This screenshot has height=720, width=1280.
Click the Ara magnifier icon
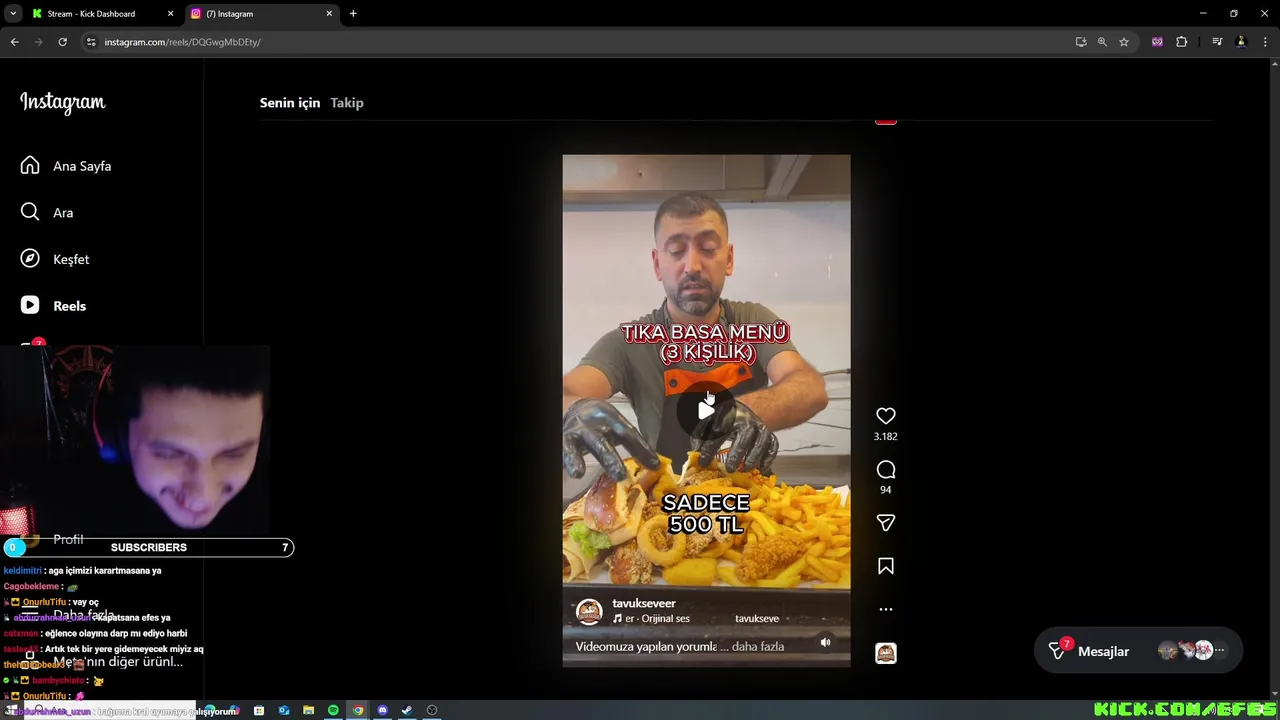point(30,212)
